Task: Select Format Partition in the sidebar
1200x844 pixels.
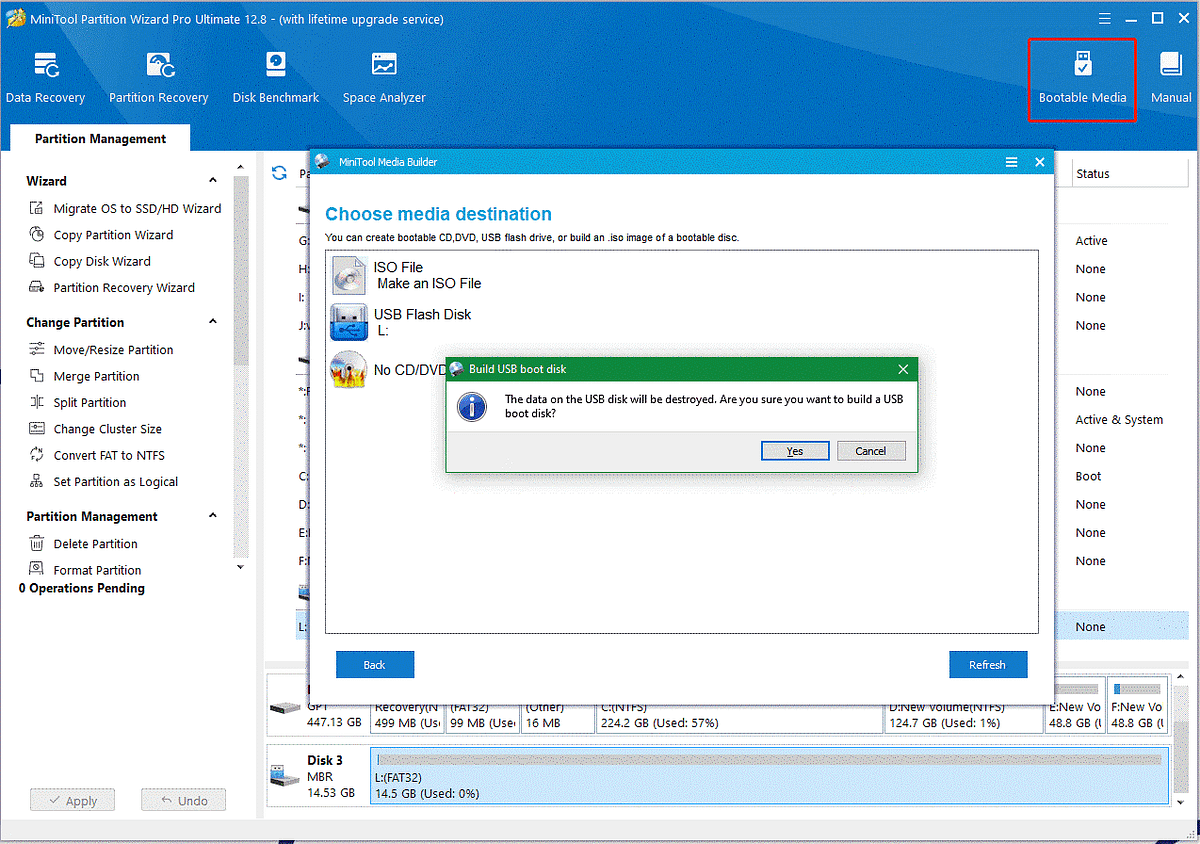Action: coord(97,569)
